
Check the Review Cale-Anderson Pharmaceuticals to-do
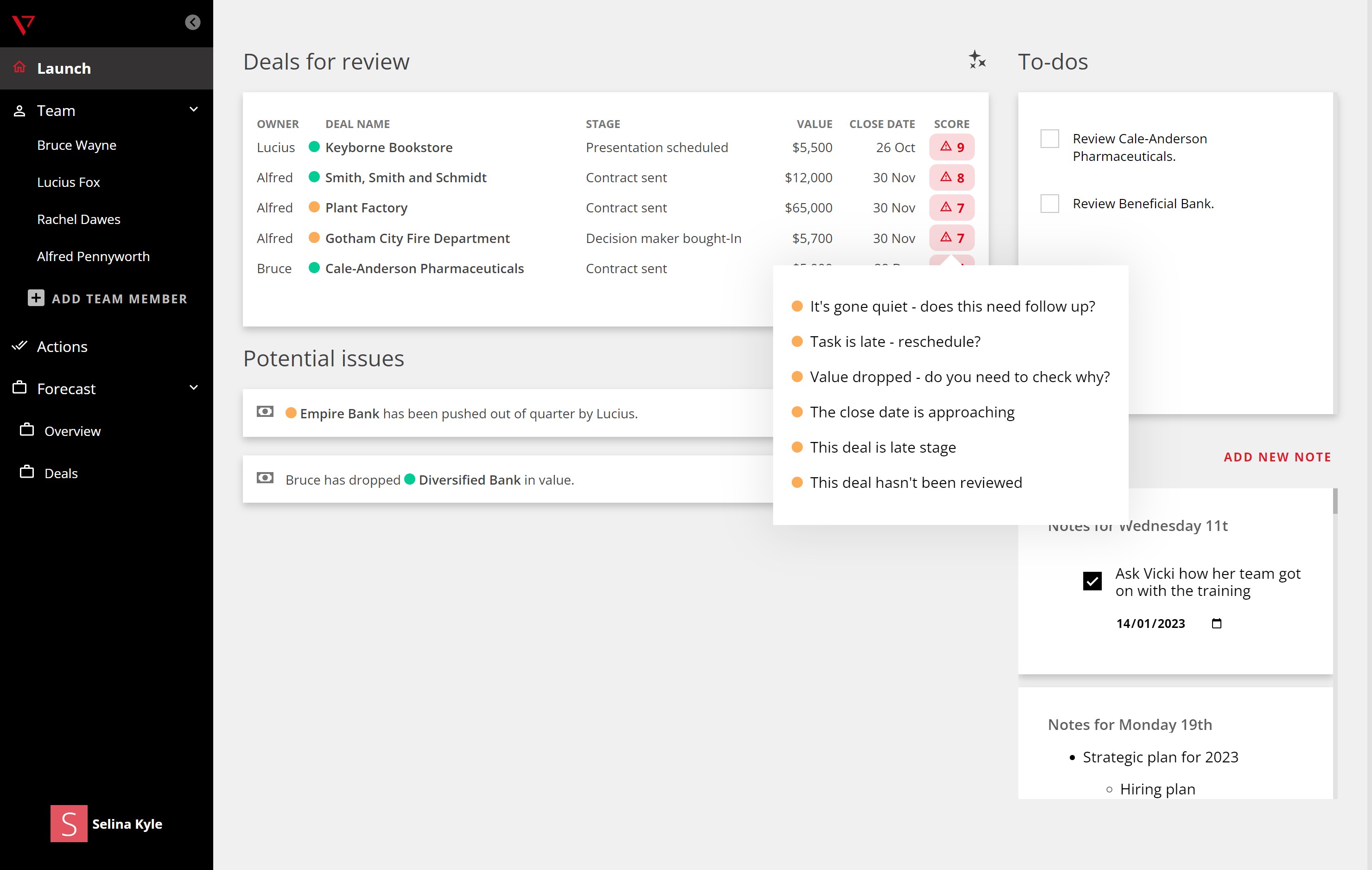1049,139
